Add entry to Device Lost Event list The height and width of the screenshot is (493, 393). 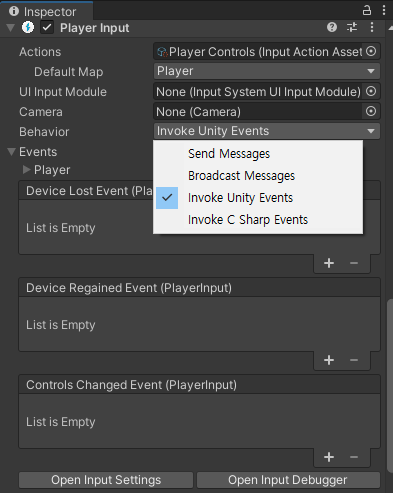click(329, 263)
